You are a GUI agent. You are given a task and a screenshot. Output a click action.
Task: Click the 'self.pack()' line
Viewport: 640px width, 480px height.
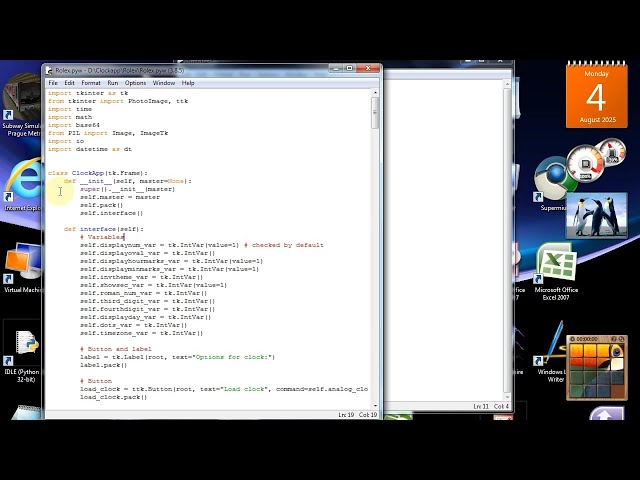pyautogui.click(x=101, y=205)
